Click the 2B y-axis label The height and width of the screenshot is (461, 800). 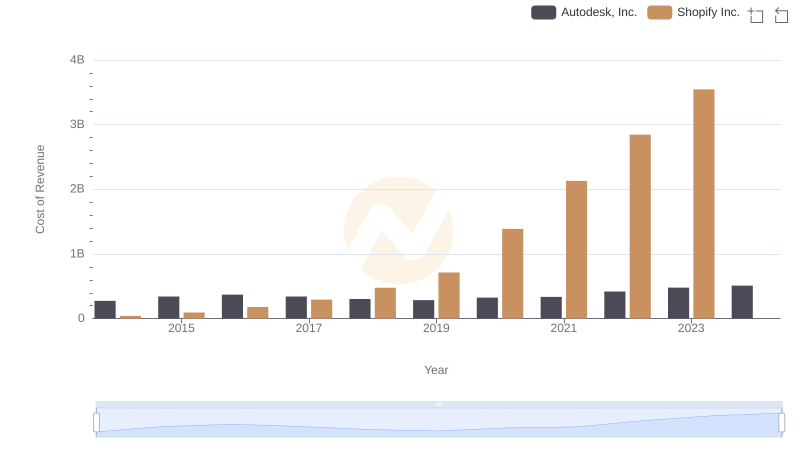(77, 189)
